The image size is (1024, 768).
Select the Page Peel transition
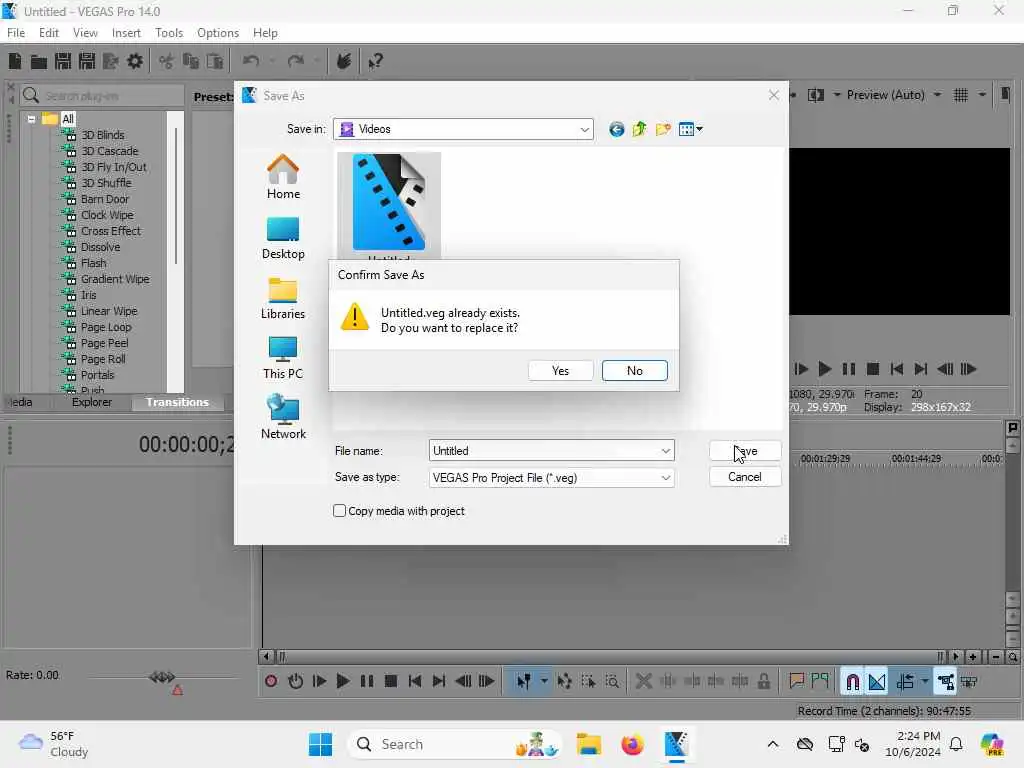[104, 343]
